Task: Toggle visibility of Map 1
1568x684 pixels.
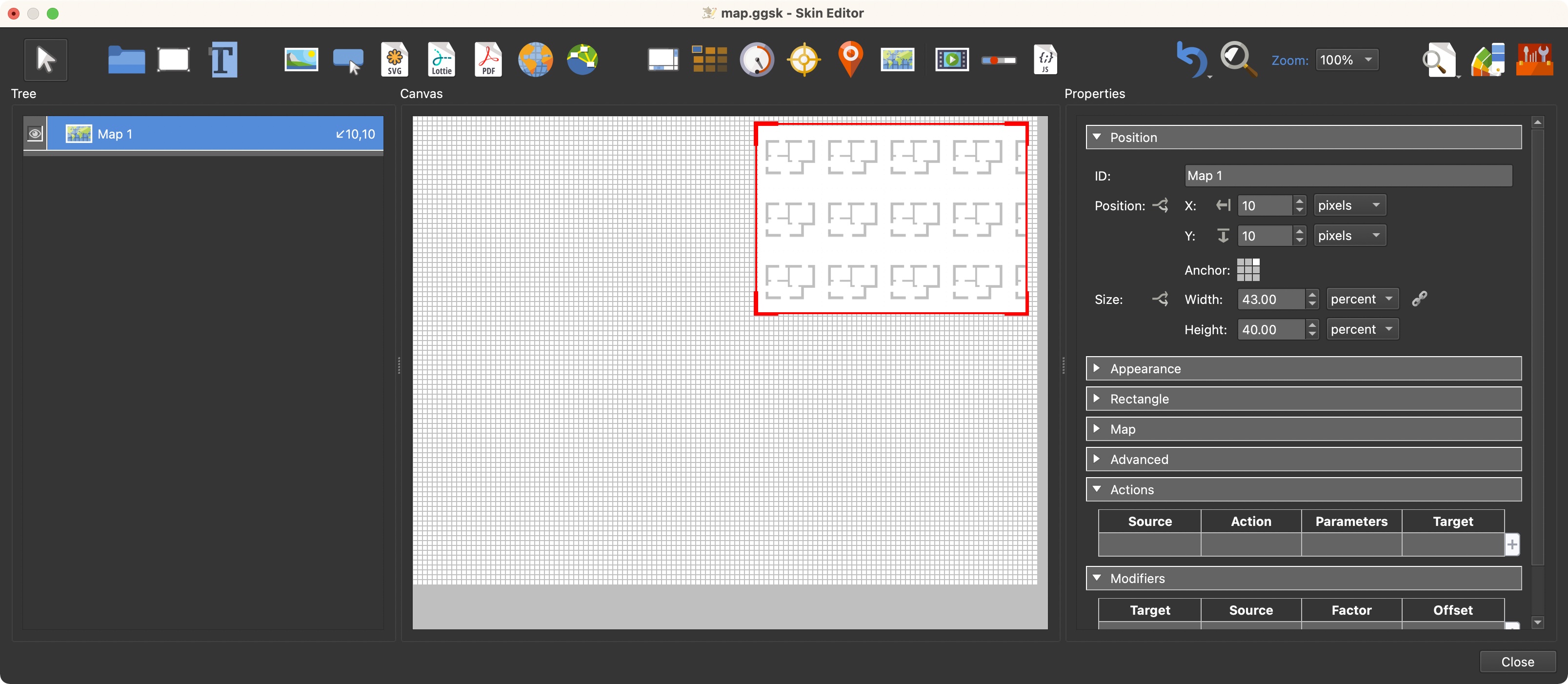Action: coord(35,134)
